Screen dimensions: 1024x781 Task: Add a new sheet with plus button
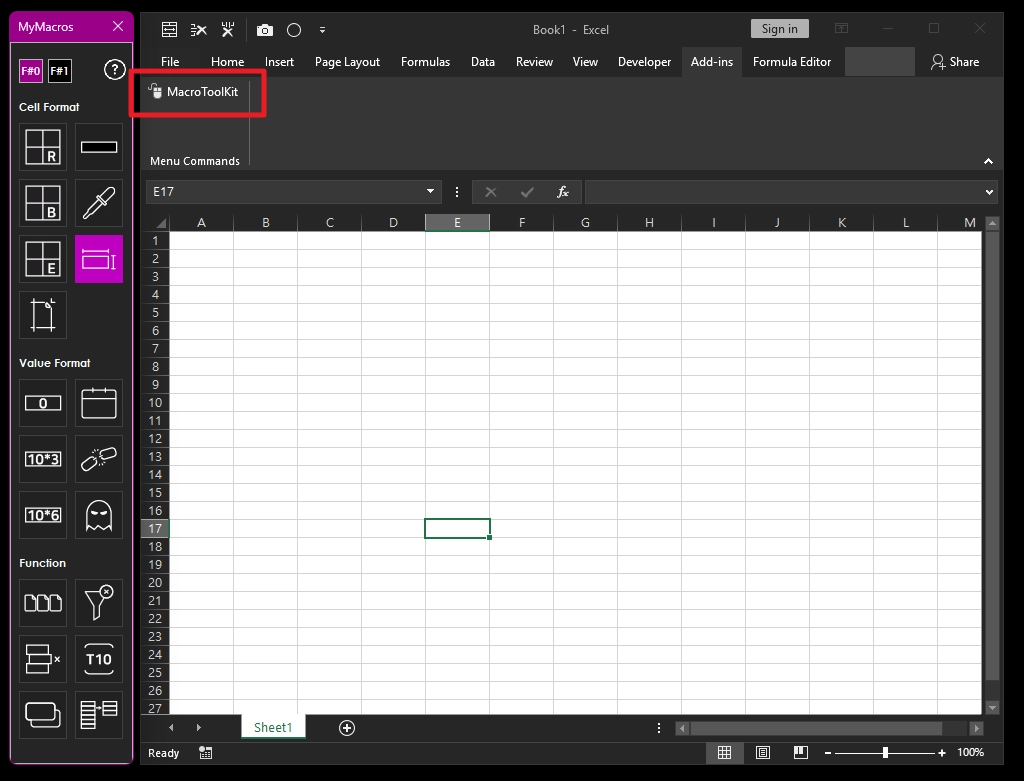click(x=347, y=728)
